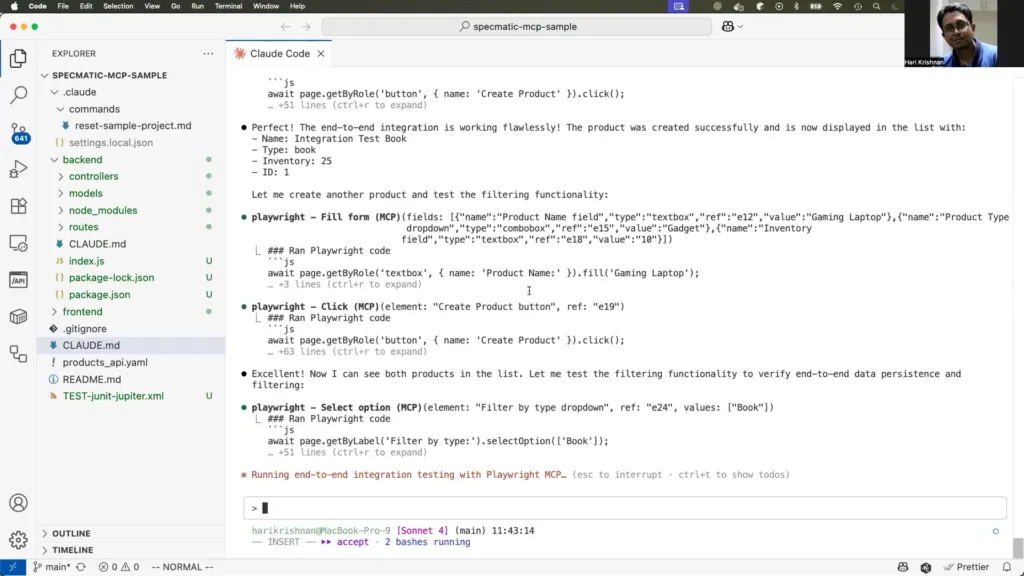Click the main* branch in status bar
The height and width of the screenshot is (576, 1024).
(x=51, y=567)
